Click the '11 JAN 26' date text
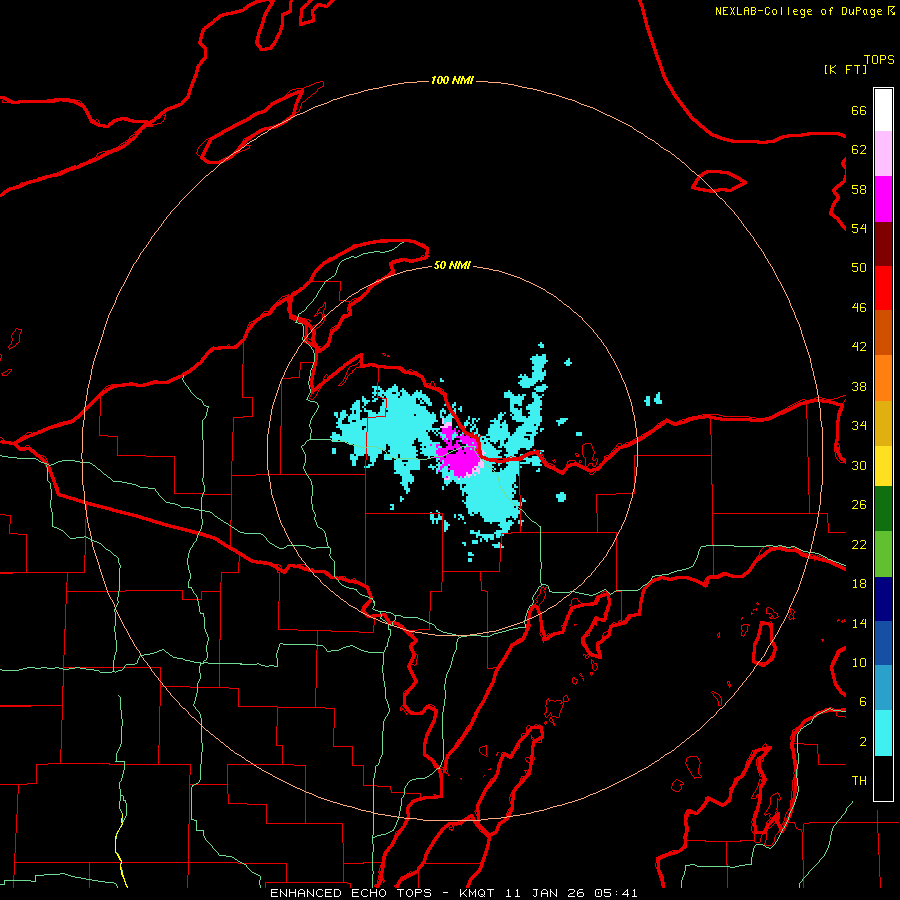The image size is (900, 900). (544, 893)
